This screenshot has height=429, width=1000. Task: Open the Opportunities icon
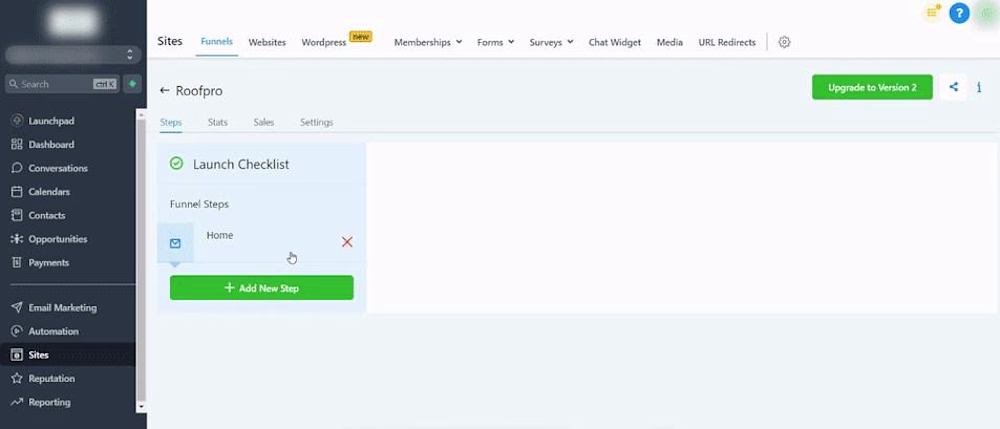click(x=17, y=239)
